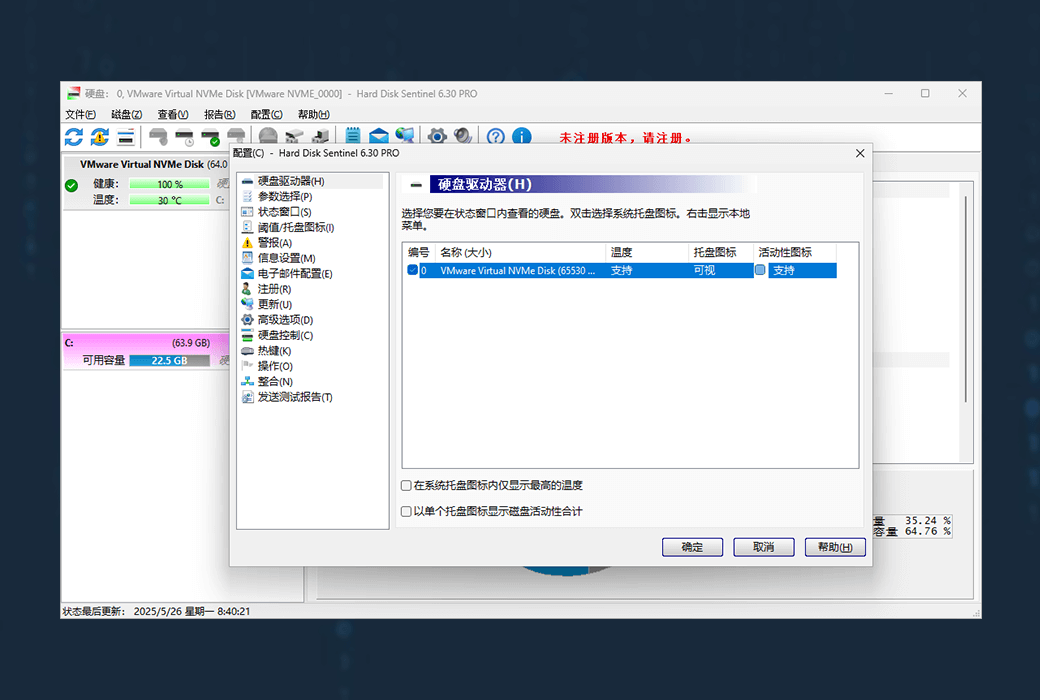Click the blue info about icon
1040x700 pixels.
(x=522, y=136)
